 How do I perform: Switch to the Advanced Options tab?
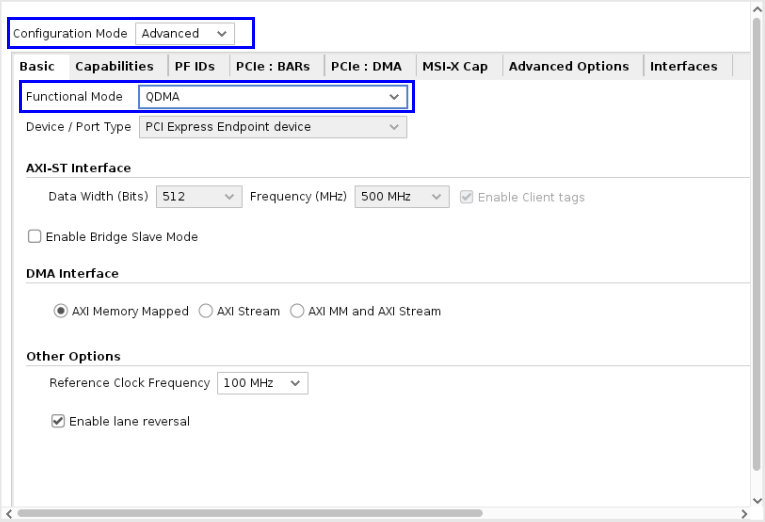[x=568, y=66]
